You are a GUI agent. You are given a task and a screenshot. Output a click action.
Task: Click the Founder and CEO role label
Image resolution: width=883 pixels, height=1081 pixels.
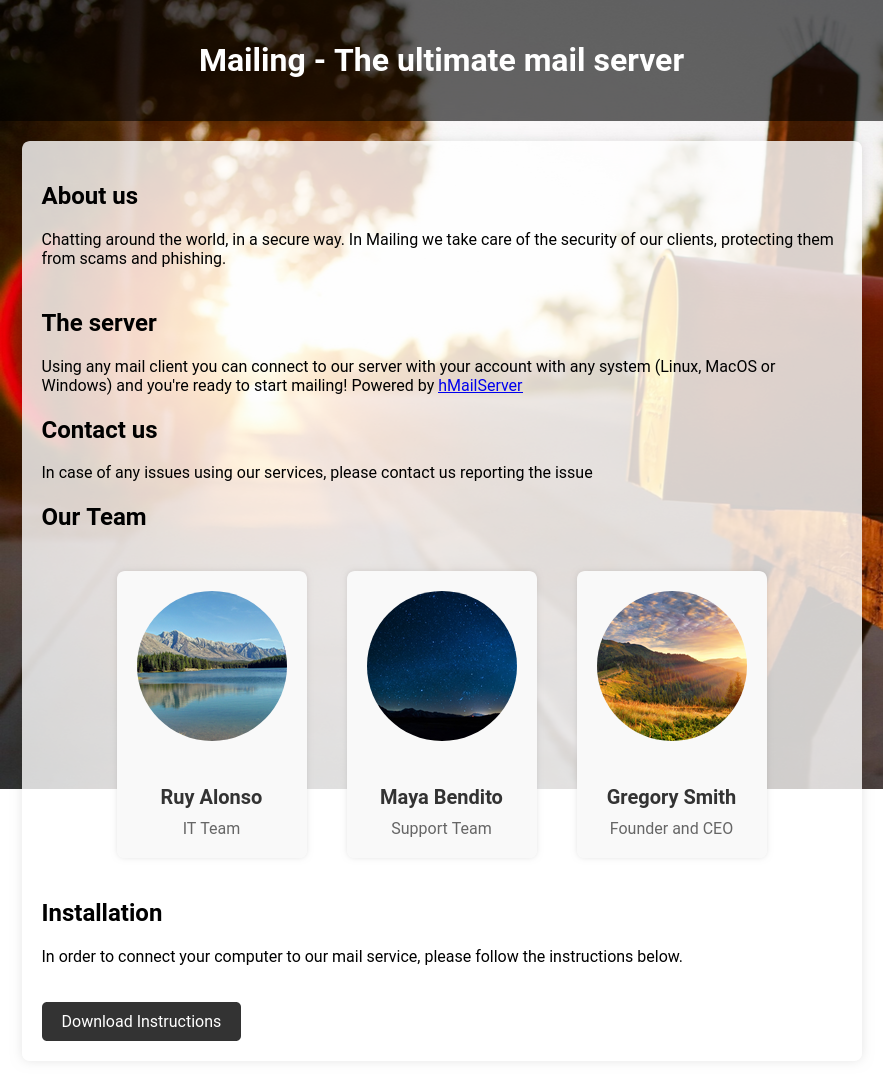pyautogui.click(x=671, y=828)
